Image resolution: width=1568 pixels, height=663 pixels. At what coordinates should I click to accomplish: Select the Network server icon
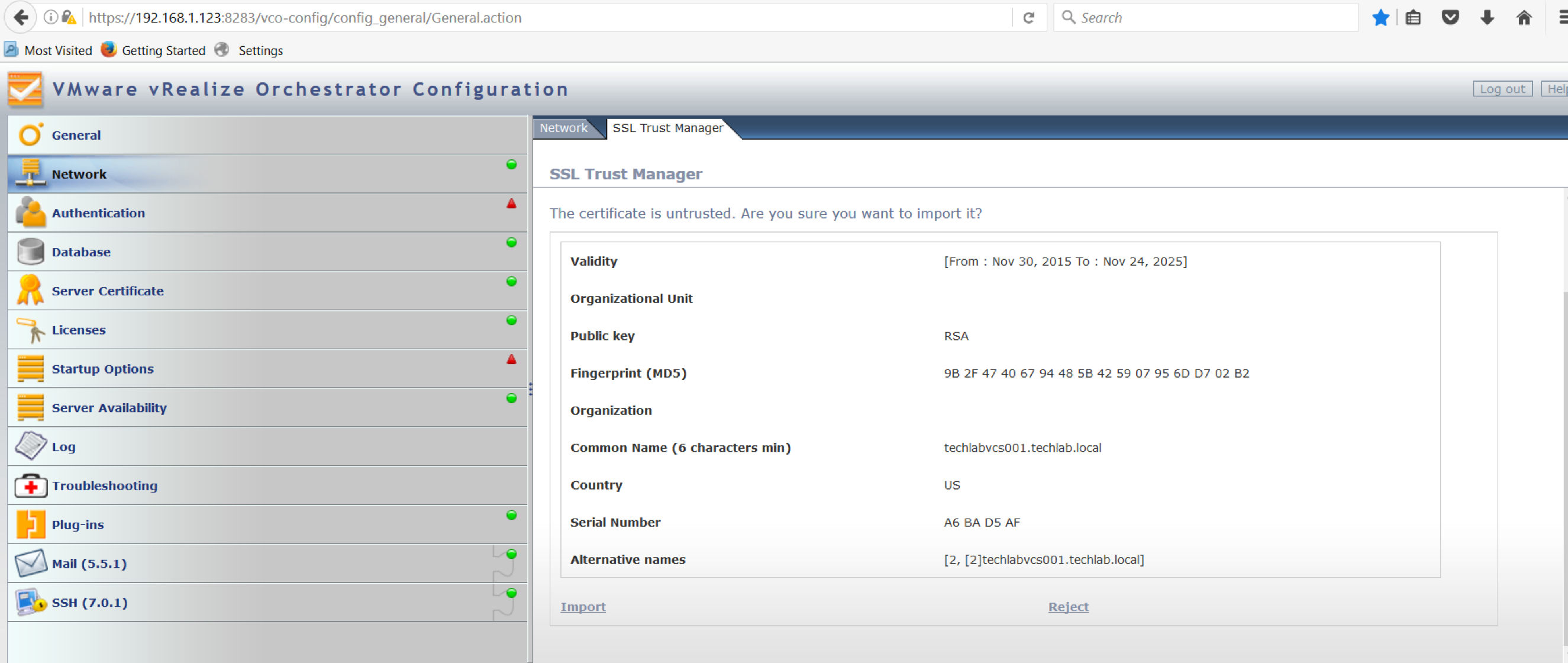[30, 173]
